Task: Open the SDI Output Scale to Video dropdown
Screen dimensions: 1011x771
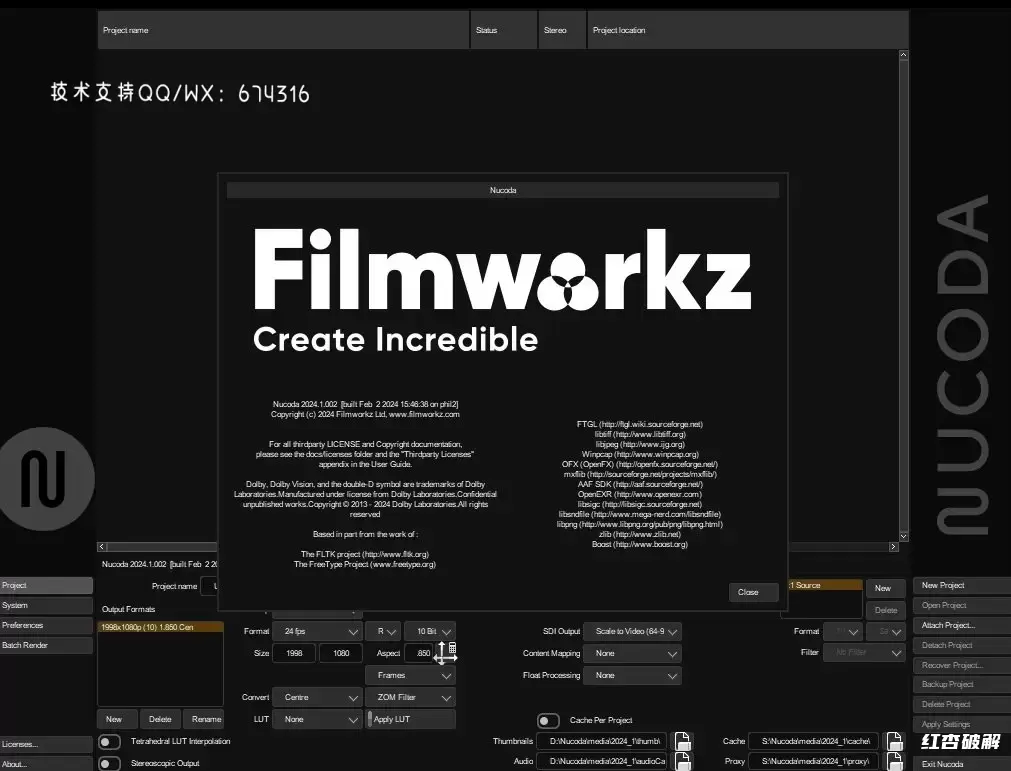Action: coord(632,631)
